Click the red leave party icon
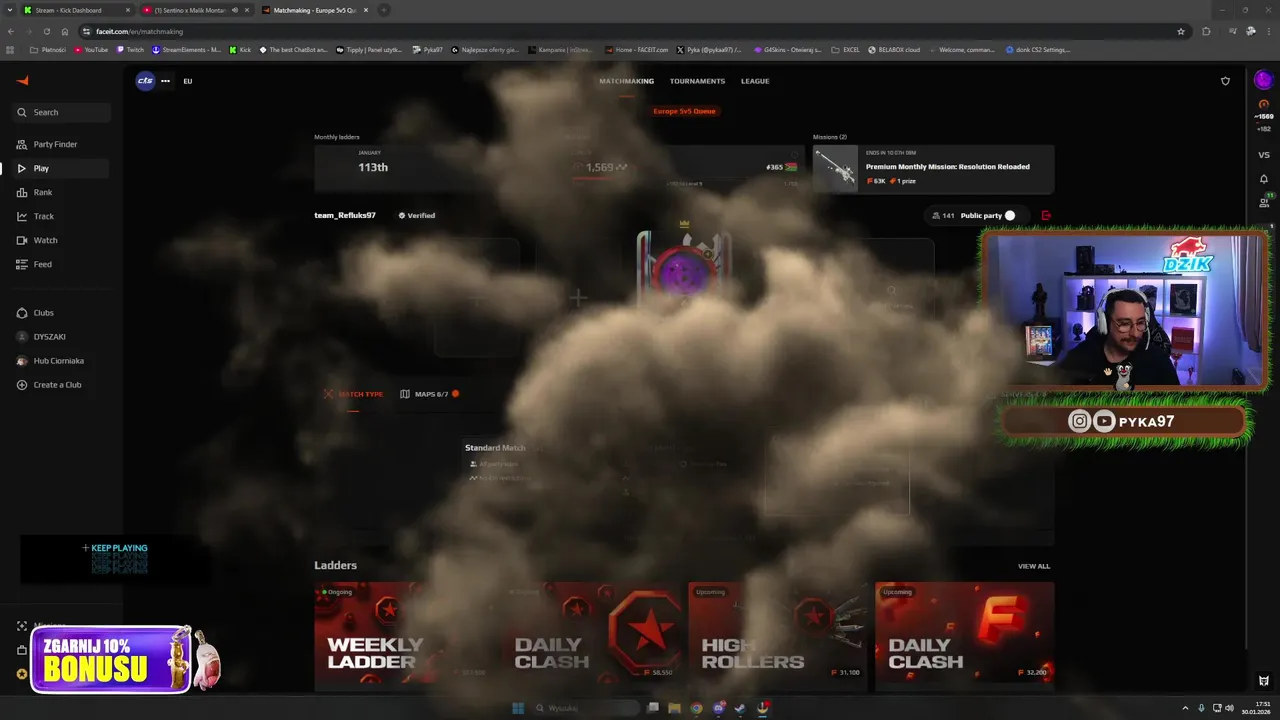The width and height of the screenshot is (1280, 720). (1046, 215)
